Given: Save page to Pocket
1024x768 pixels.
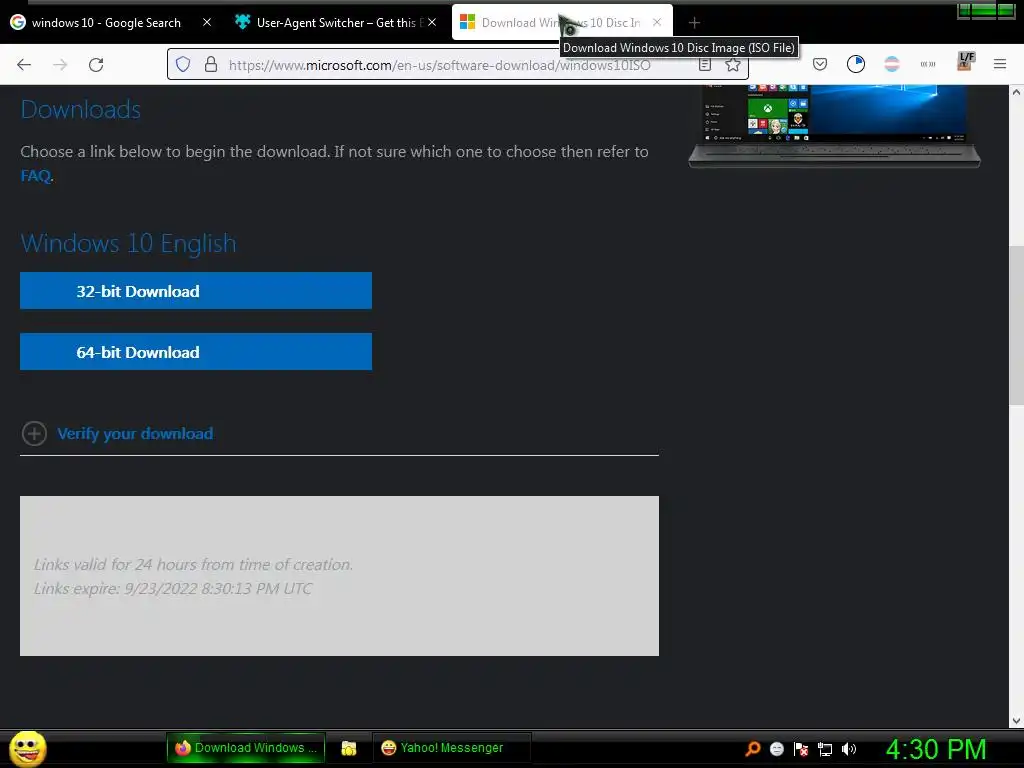Looking at the screenshot, I should [x=820, y=64].
